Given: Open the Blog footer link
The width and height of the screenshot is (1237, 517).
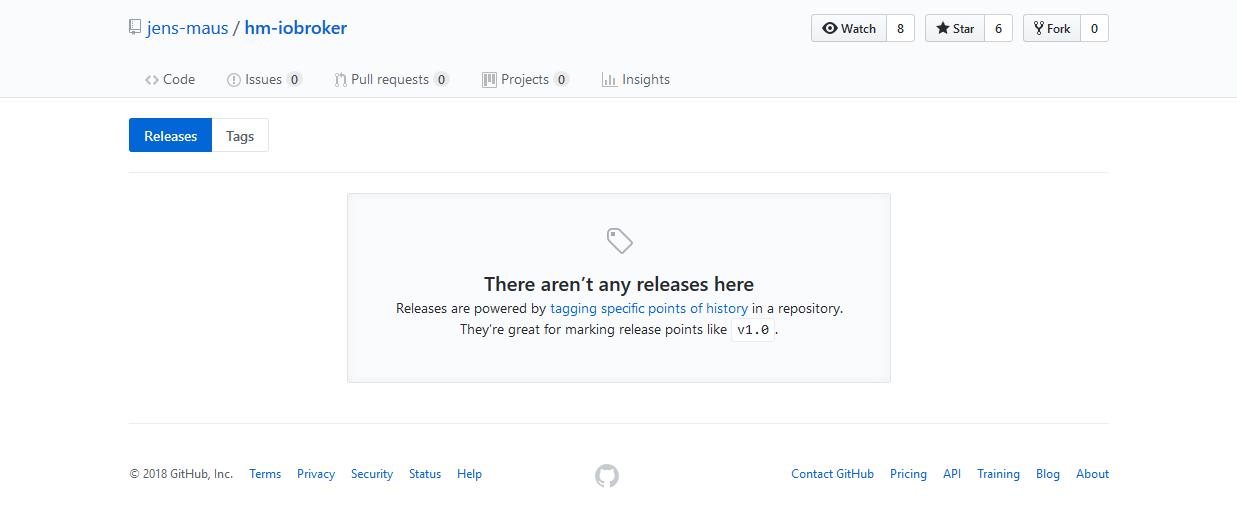Looking at the screenshot, I should point(1048,474).
